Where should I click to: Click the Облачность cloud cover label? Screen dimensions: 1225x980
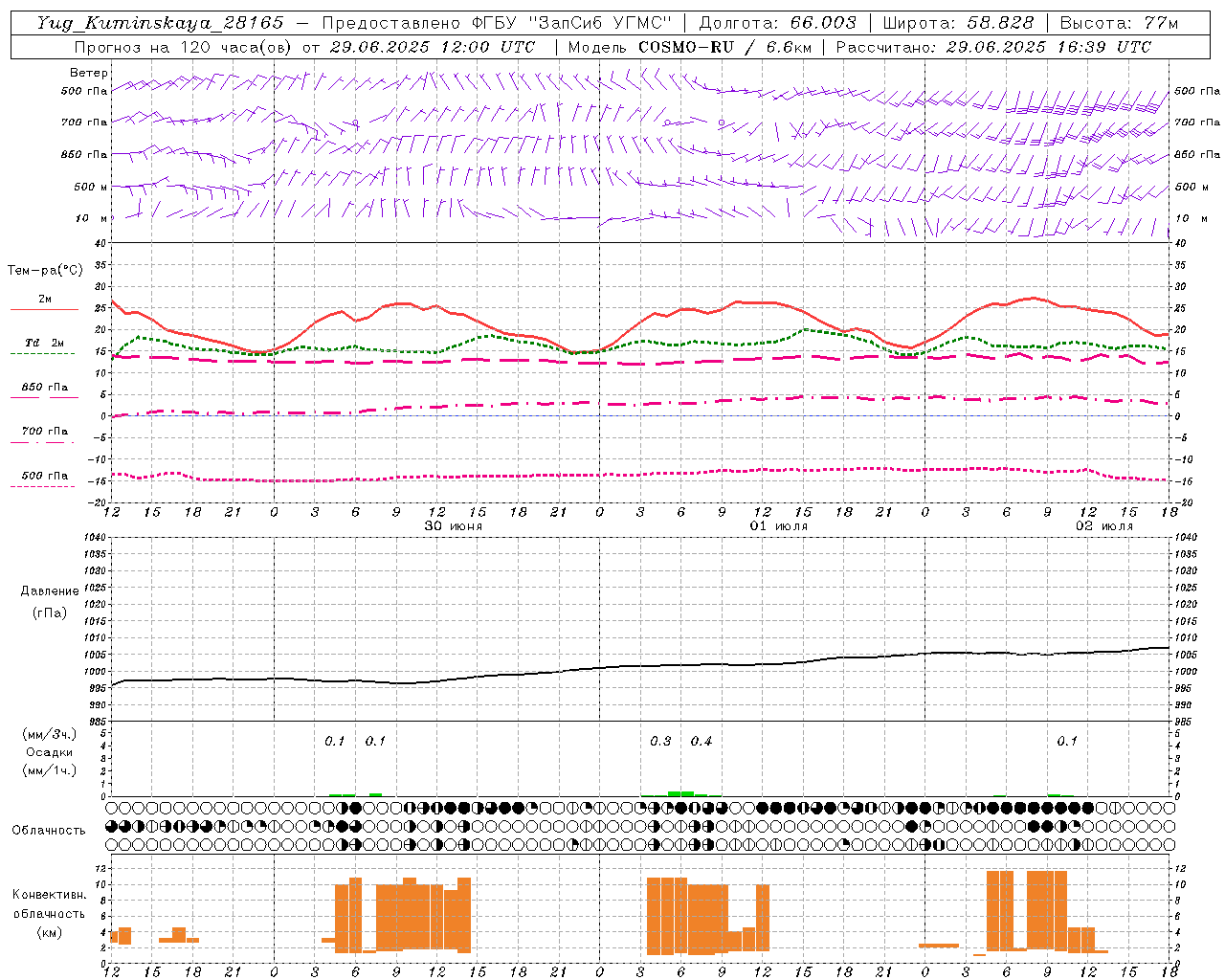click(x=49, y=831)
